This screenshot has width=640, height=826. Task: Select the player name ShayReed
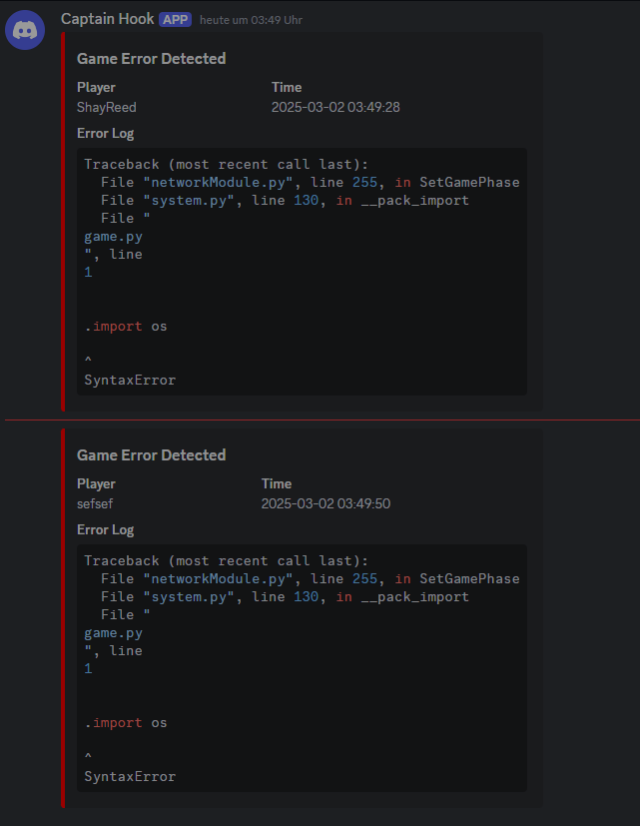point(105,107)
